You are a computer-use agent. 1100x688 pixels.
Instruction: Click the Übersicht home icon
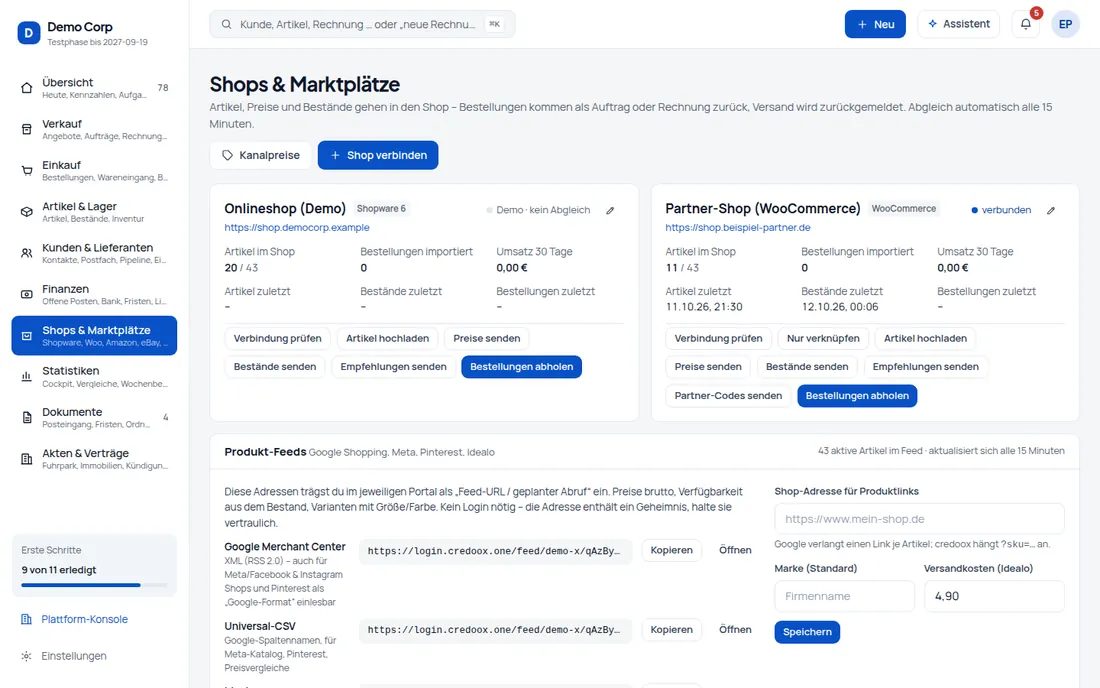click(27, 88)
